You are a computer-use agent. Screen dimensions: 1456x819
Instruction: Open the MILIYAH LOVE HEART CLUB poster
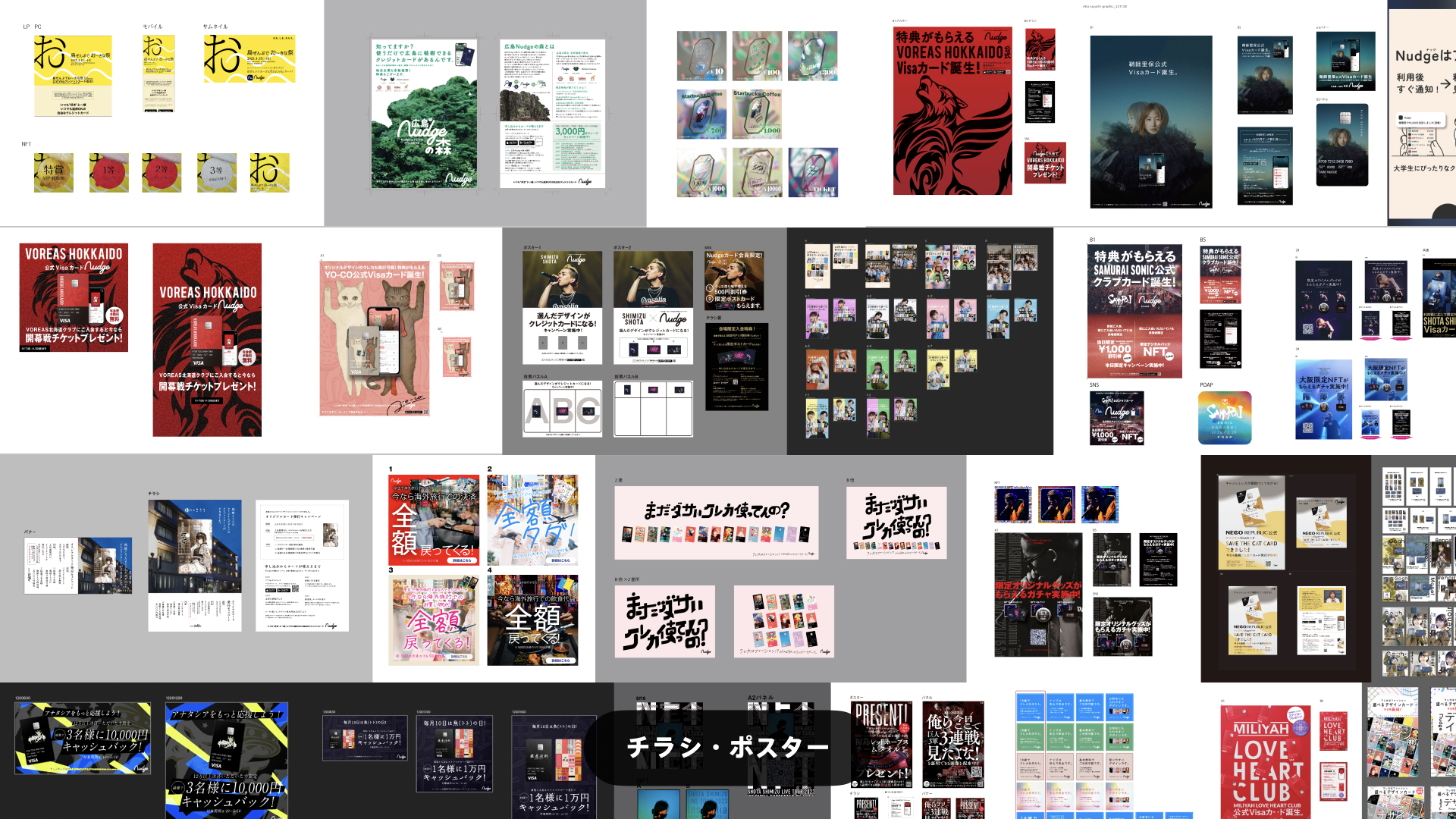coord(1266,762)
